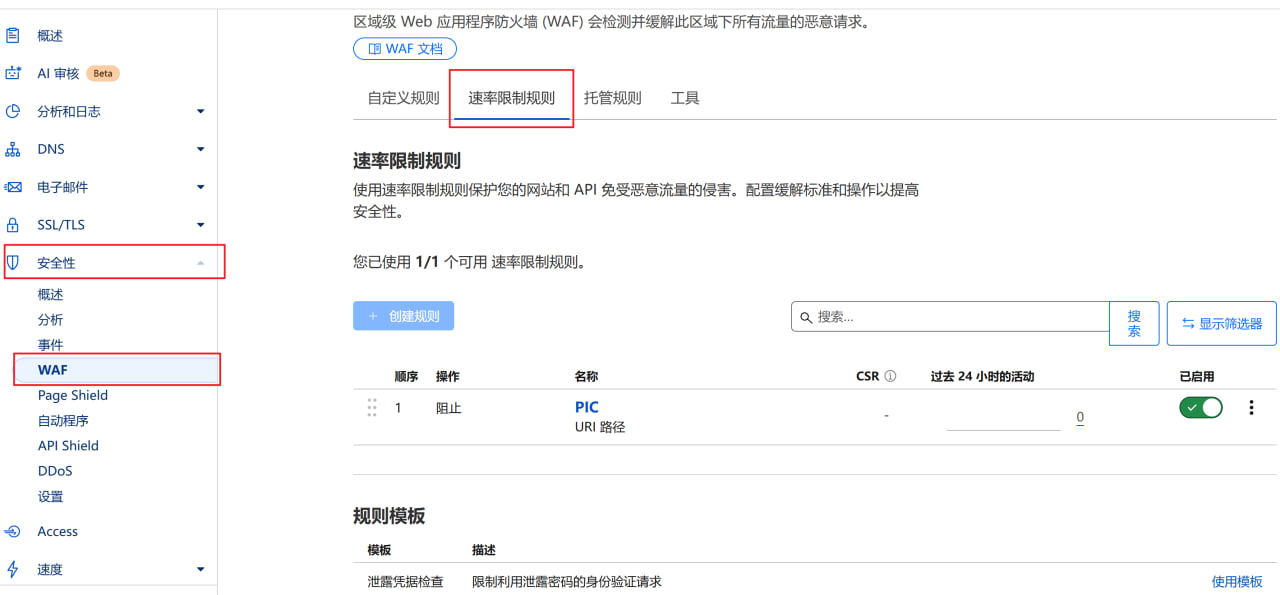Open Access in the sidebar
The width and height of the screenshot is (1280, 595).
click(57, 532)
